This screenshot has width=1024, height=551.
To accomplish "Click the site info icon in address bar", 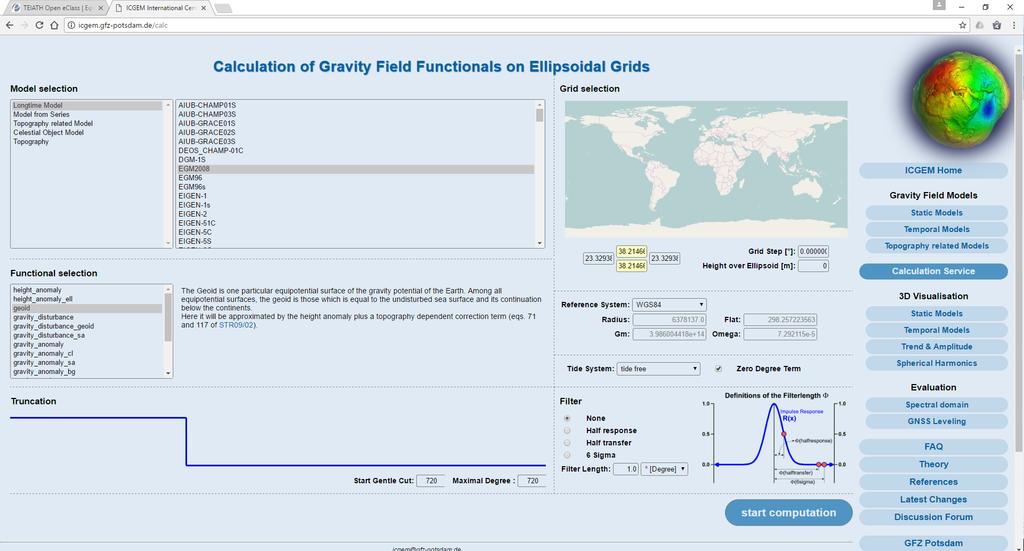I will (x=71, y=25).
